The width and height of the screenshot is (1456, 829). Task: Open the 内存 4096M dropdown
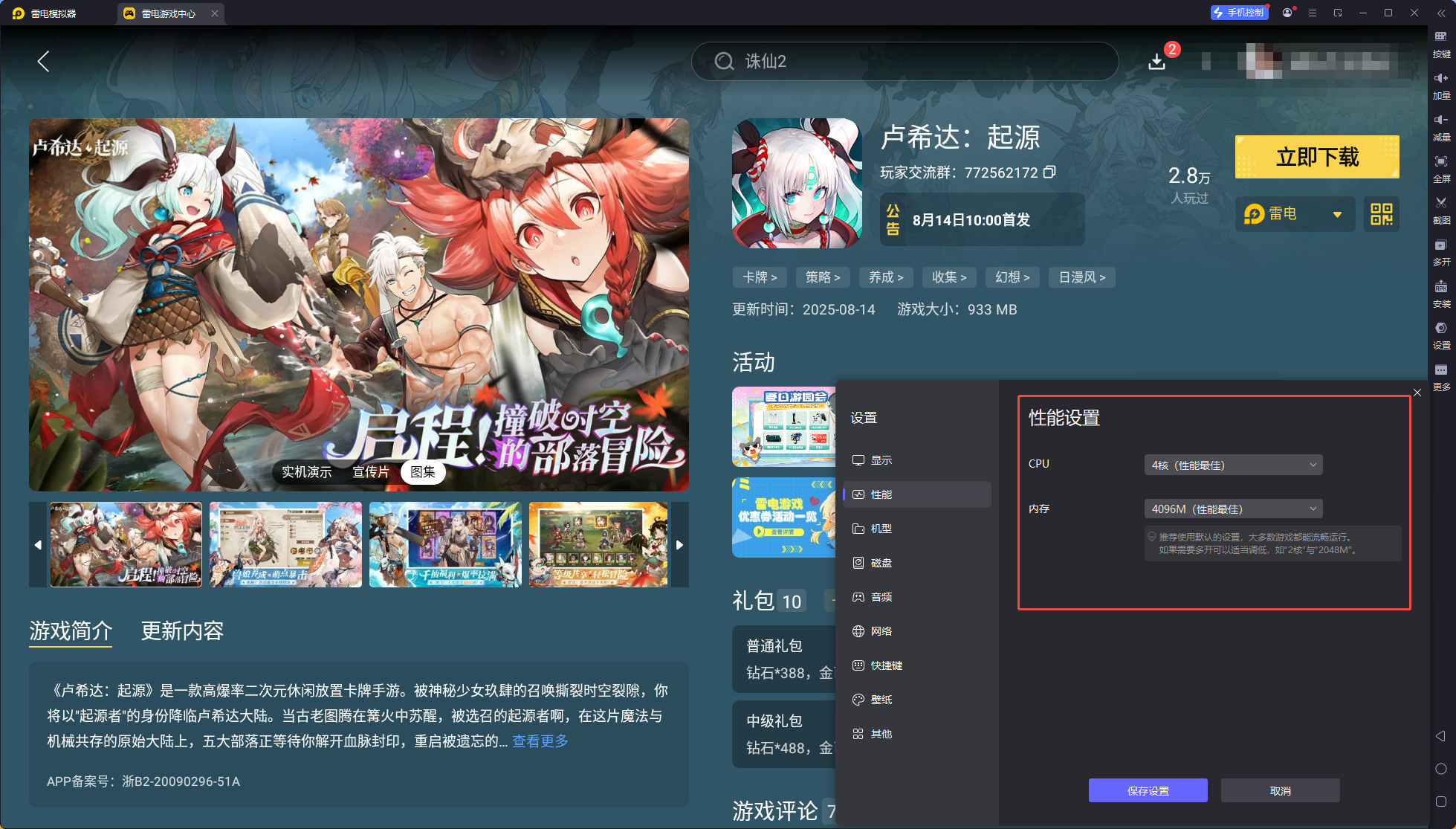point(1233,509)
